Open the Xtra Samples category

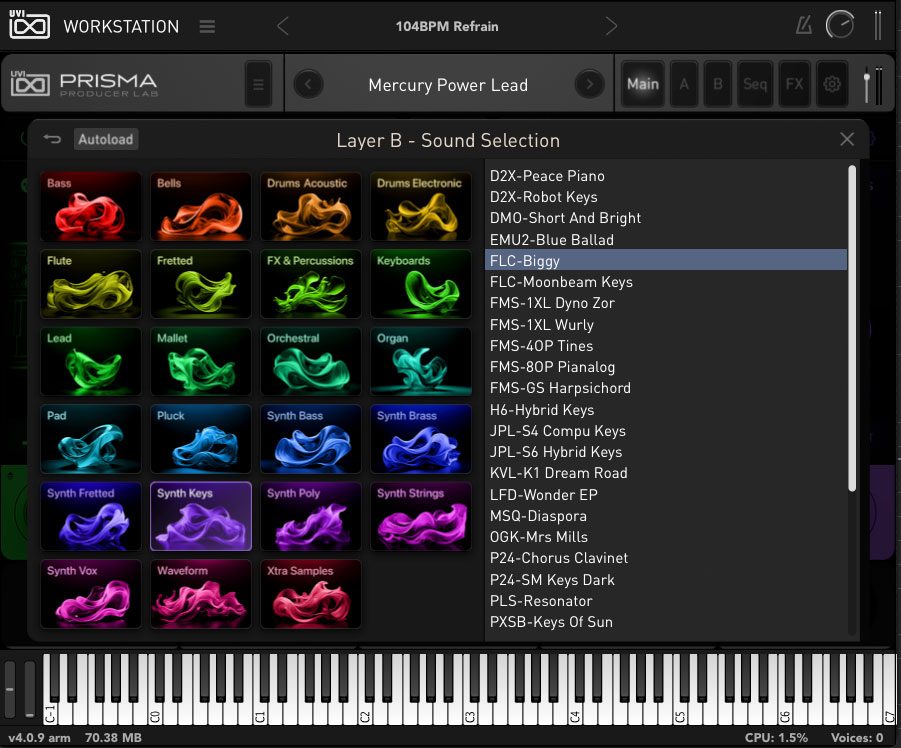[311, 594]
